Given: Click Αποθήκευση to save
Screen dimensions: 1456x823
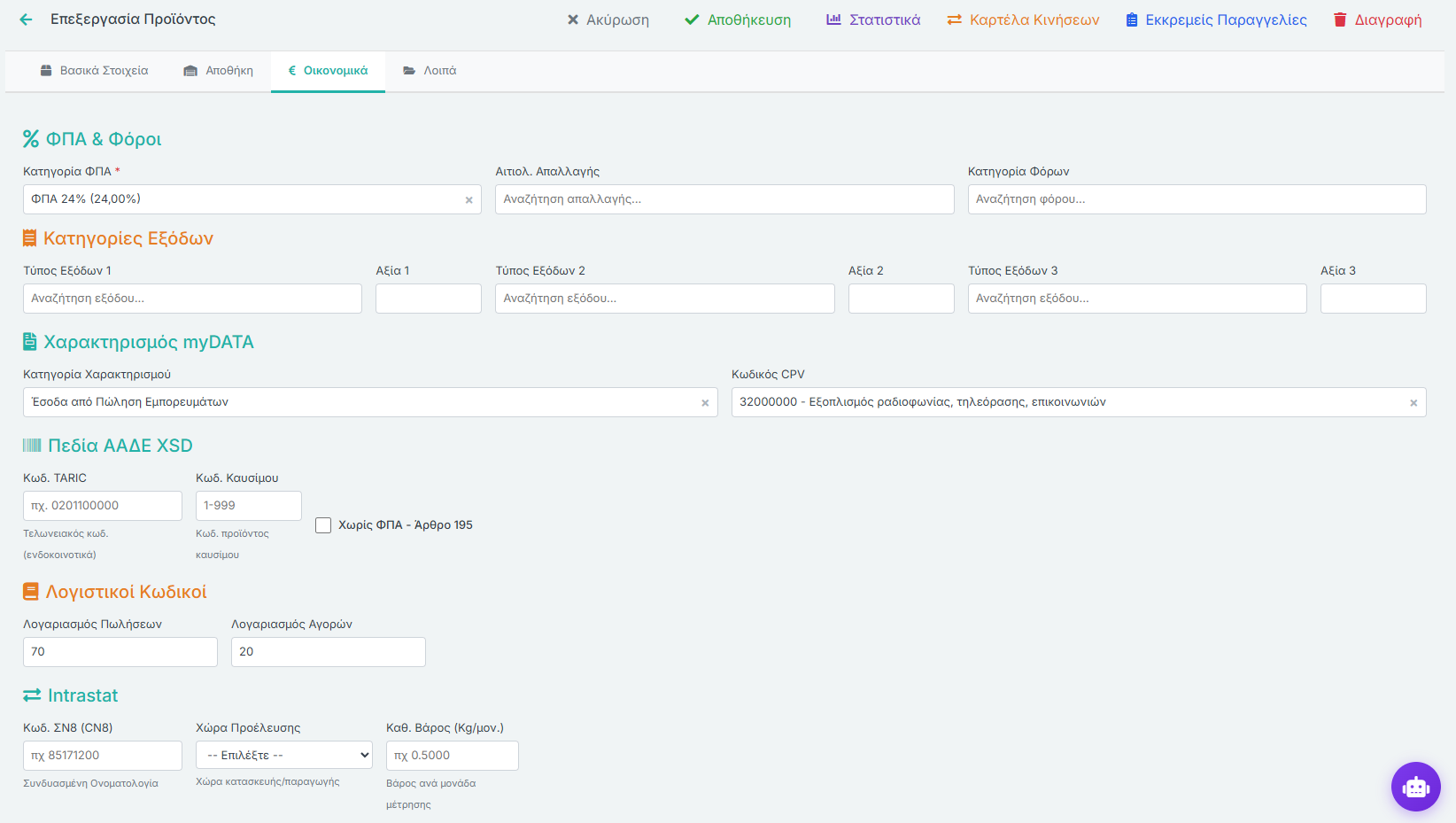Looking at the screenshot, I should coord(738,19).
